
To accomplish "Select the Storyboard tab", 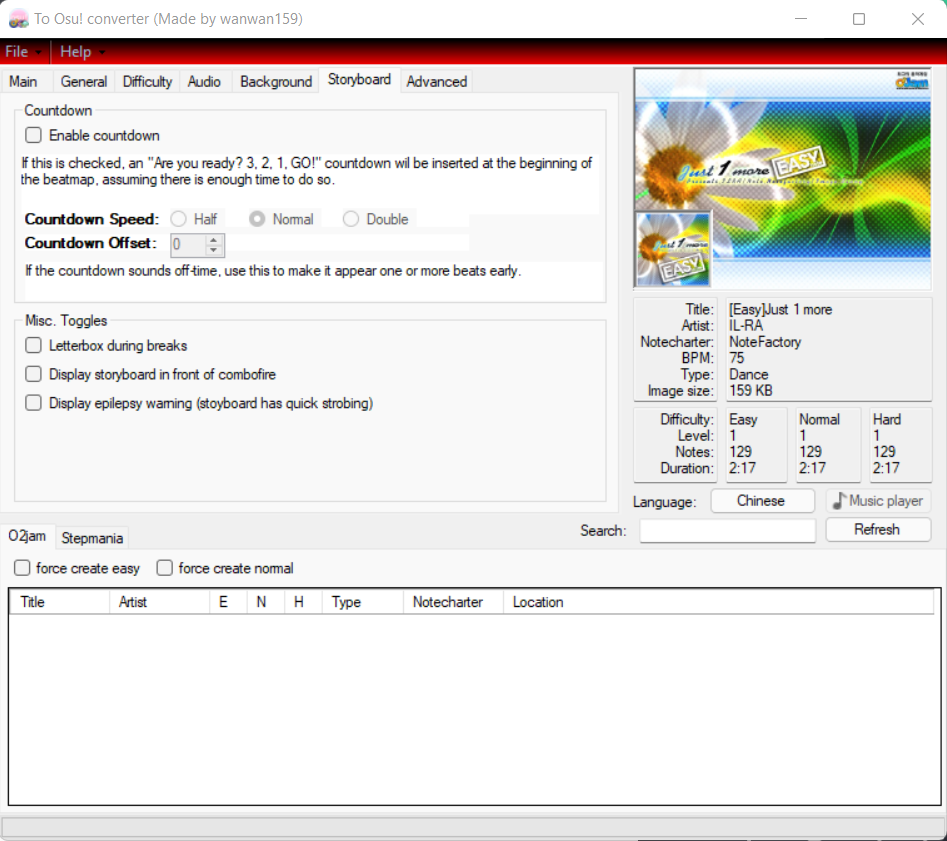I will coord(359,80).
